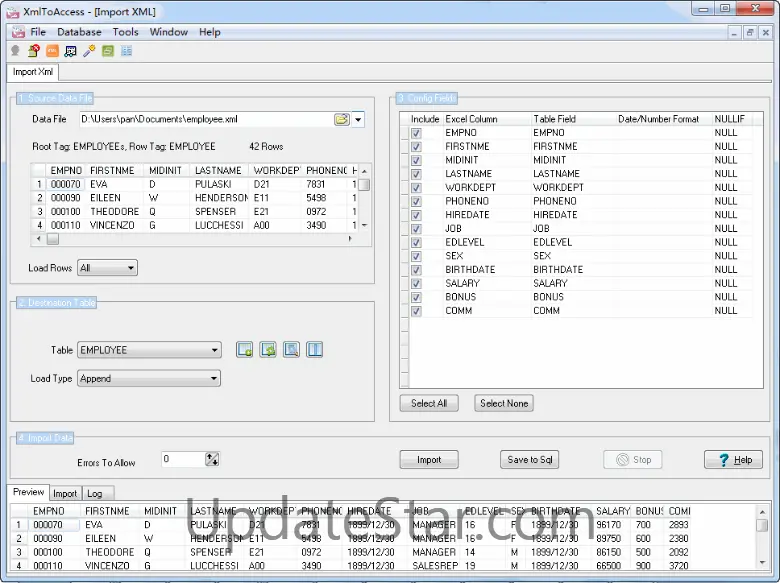Click the XmlToAccess icon in title bar

coord(12,12)
